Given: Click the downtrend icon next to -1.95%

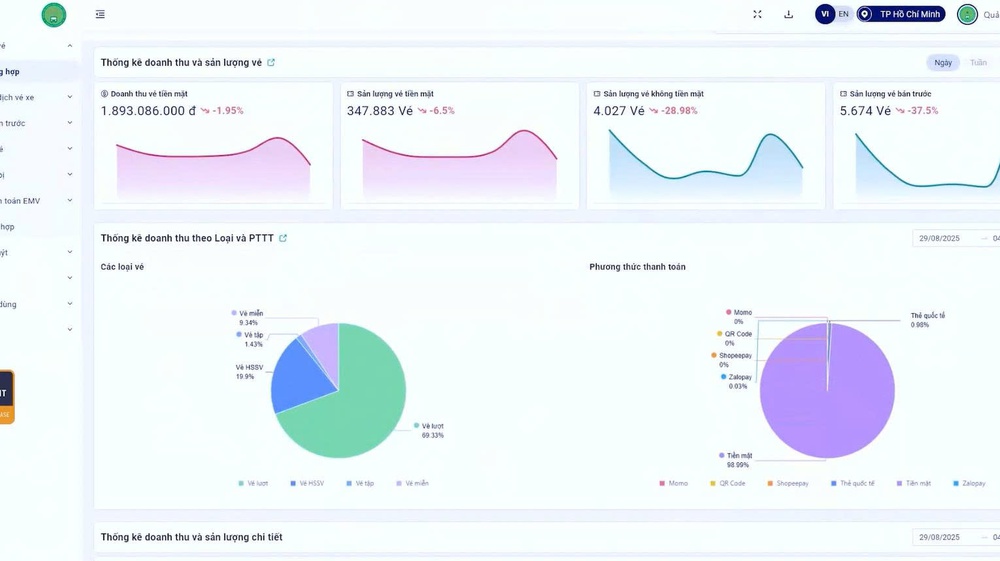Looking at the screenshot, I should point(205,111).
